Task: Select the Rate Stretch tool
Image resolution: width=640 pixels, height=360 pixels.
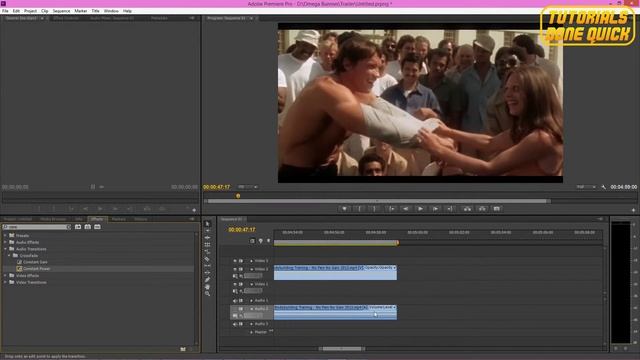Action: pos(207,251)
